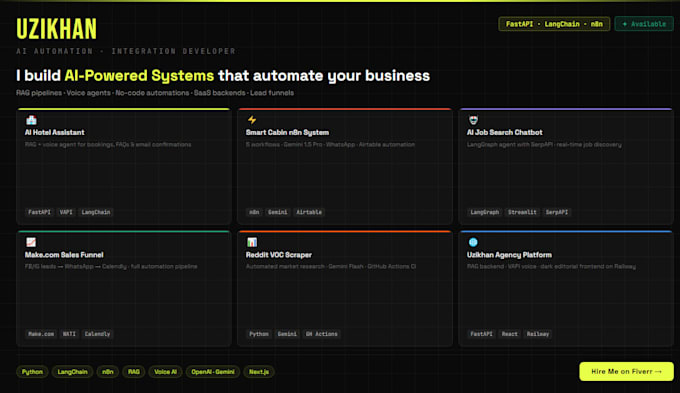Click n8n tag on Smart Cabin card
The image size is (680, 393).
click(x=254, y=212)
